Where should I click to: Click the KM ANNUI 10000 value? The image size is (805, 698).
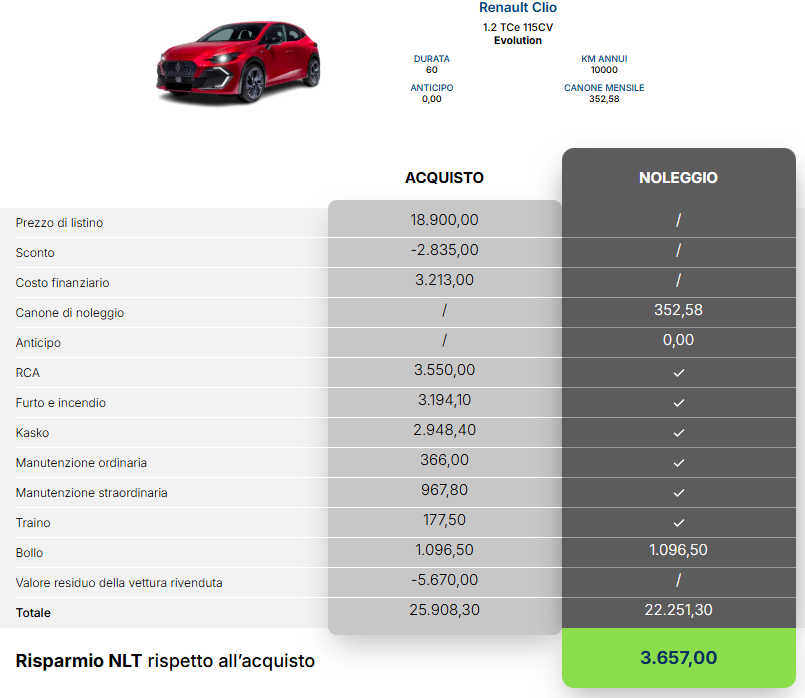click(604, 70)
